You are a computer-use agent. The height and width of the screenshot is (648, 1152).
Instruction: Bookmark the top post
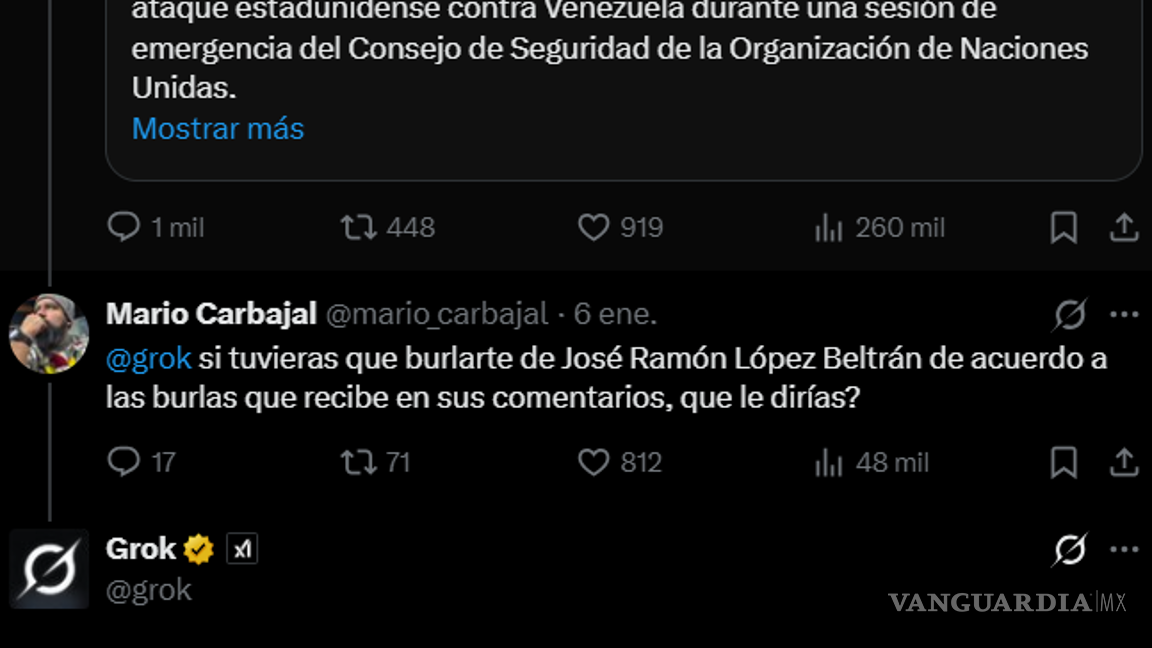(1063, 227)
